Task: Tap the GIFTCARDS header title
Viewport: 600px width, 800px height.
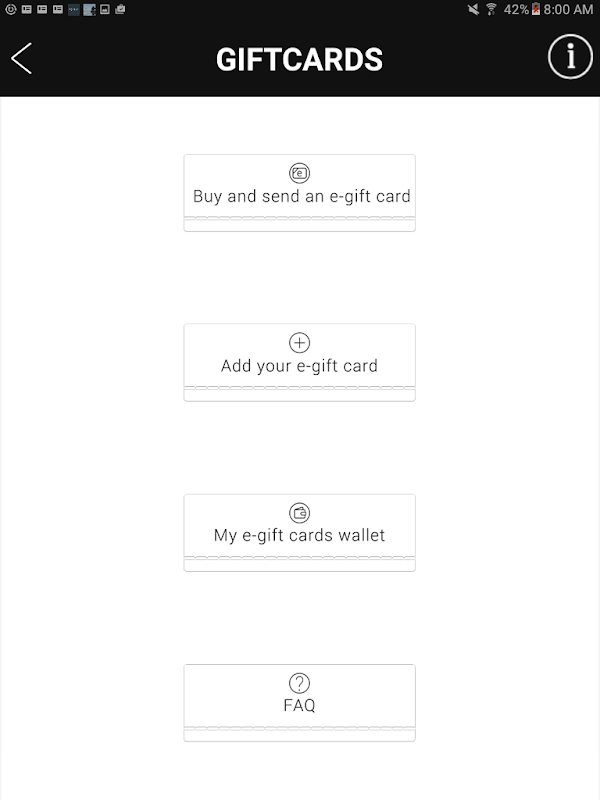Action: 299,59
